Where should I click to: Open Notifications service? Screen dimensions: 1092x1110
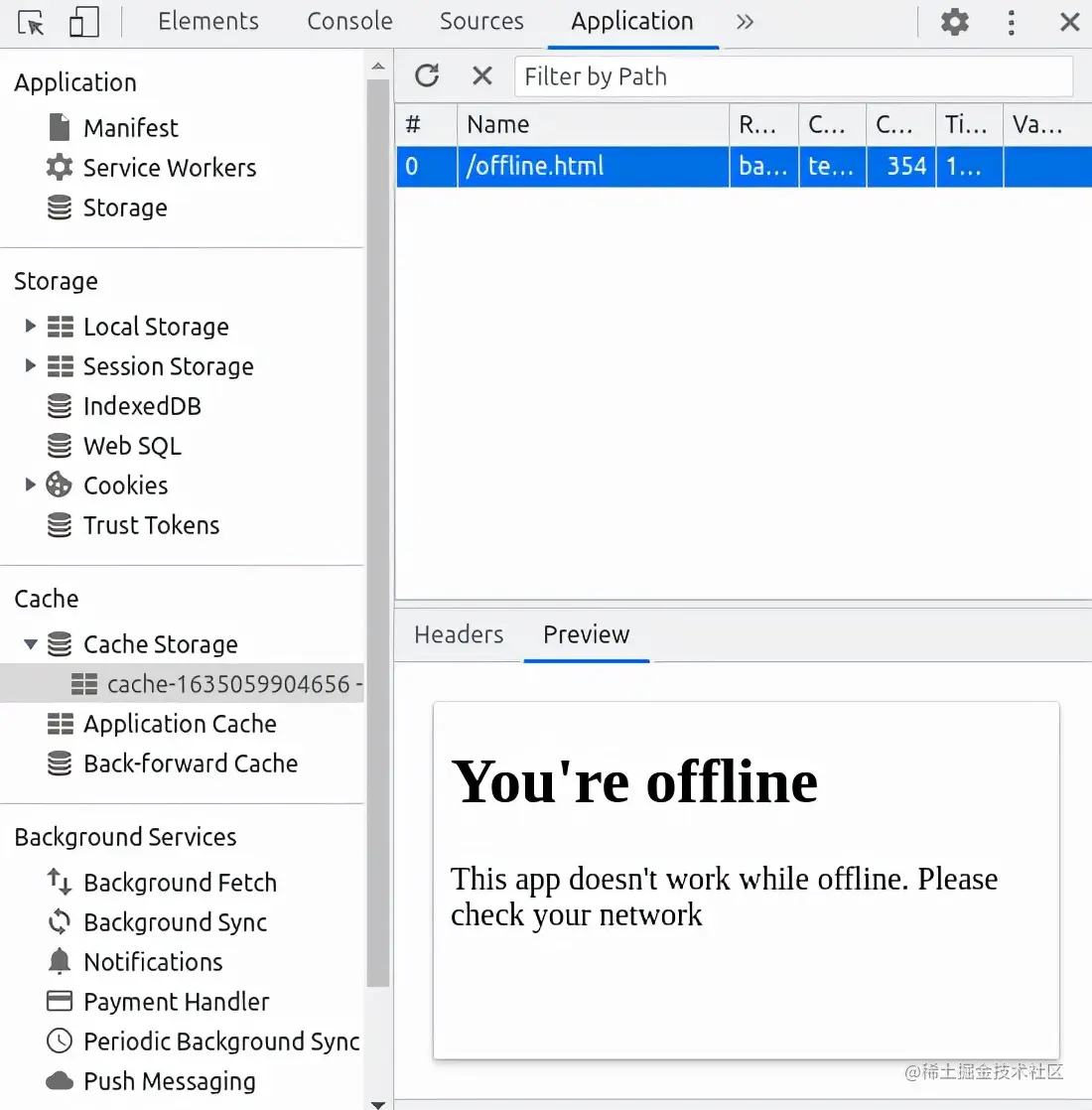pyautogui.click(x=153, y=961)
